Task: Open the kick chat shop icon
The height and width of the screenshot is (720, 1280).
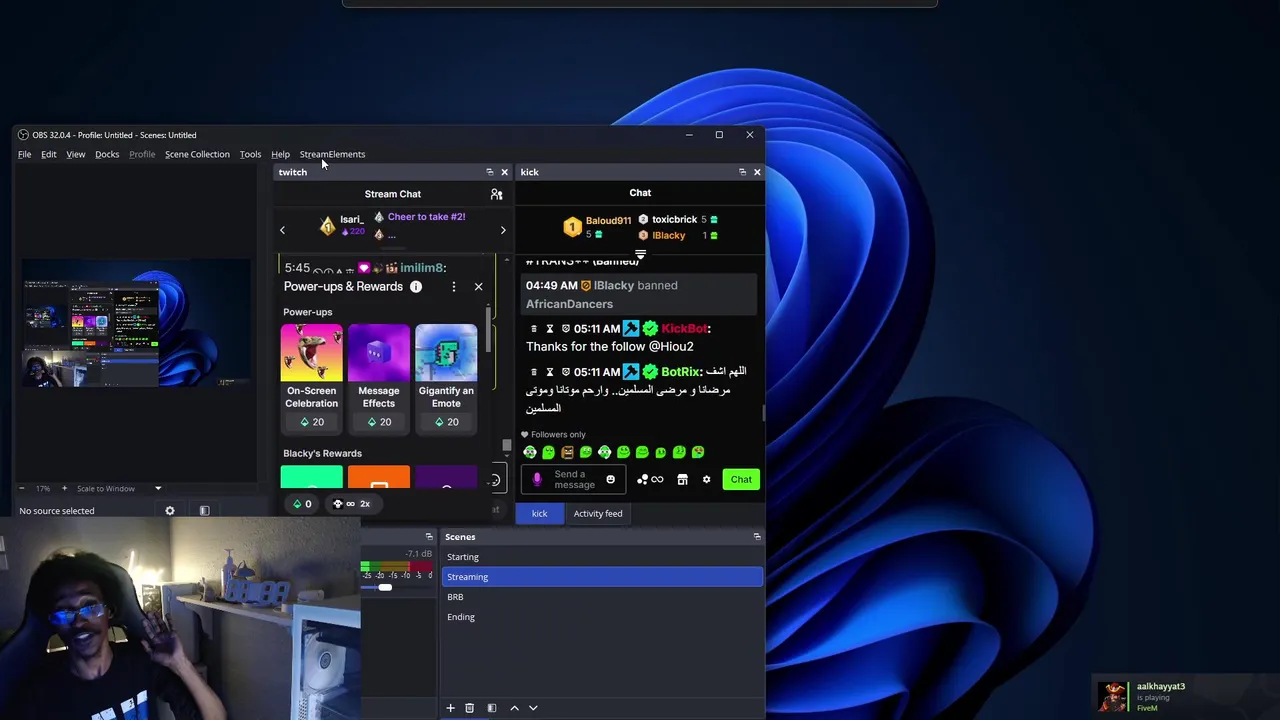Action: (x=682, y=479)
